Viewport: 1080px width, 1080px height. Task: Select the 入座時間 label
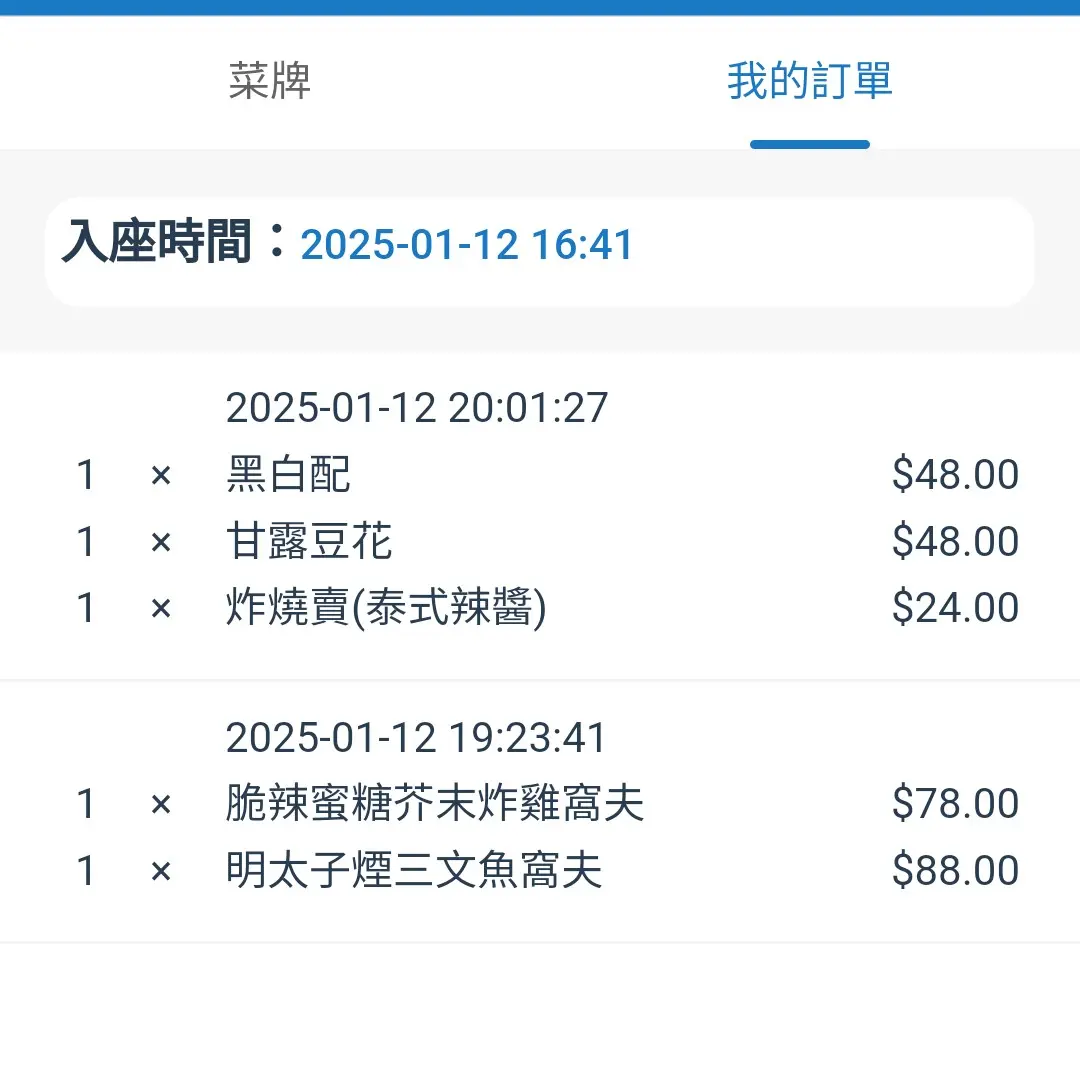coord(157,242)
